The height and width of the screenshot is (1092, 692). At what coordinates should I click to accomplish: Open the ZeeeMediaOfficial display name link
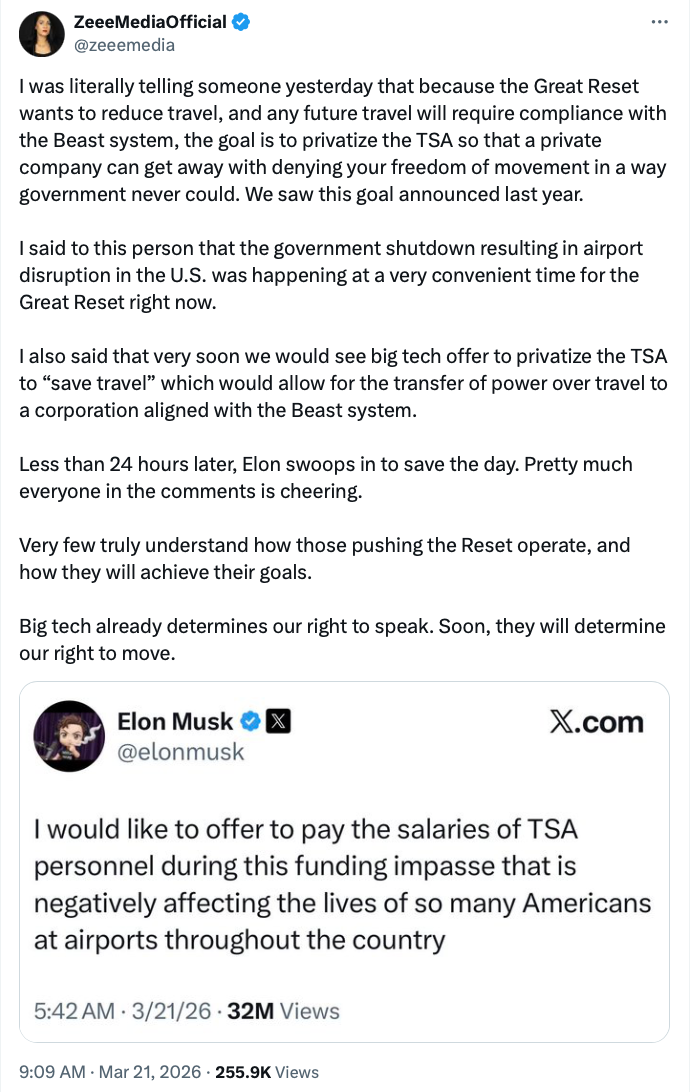point(150,23)
